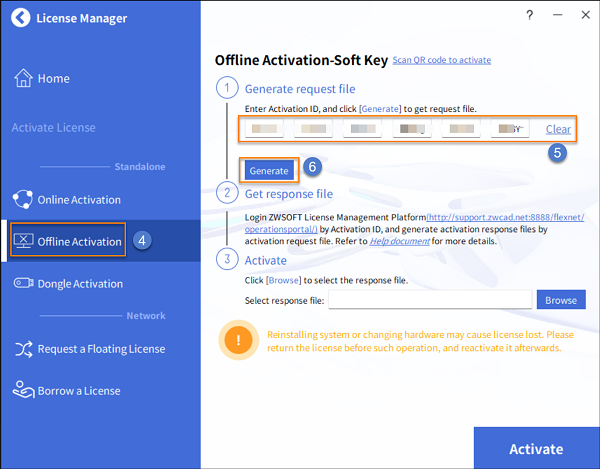This screenshot has height=469, width=600.
Task: Click the Online Activation circular icon
Action: [23, 199]
